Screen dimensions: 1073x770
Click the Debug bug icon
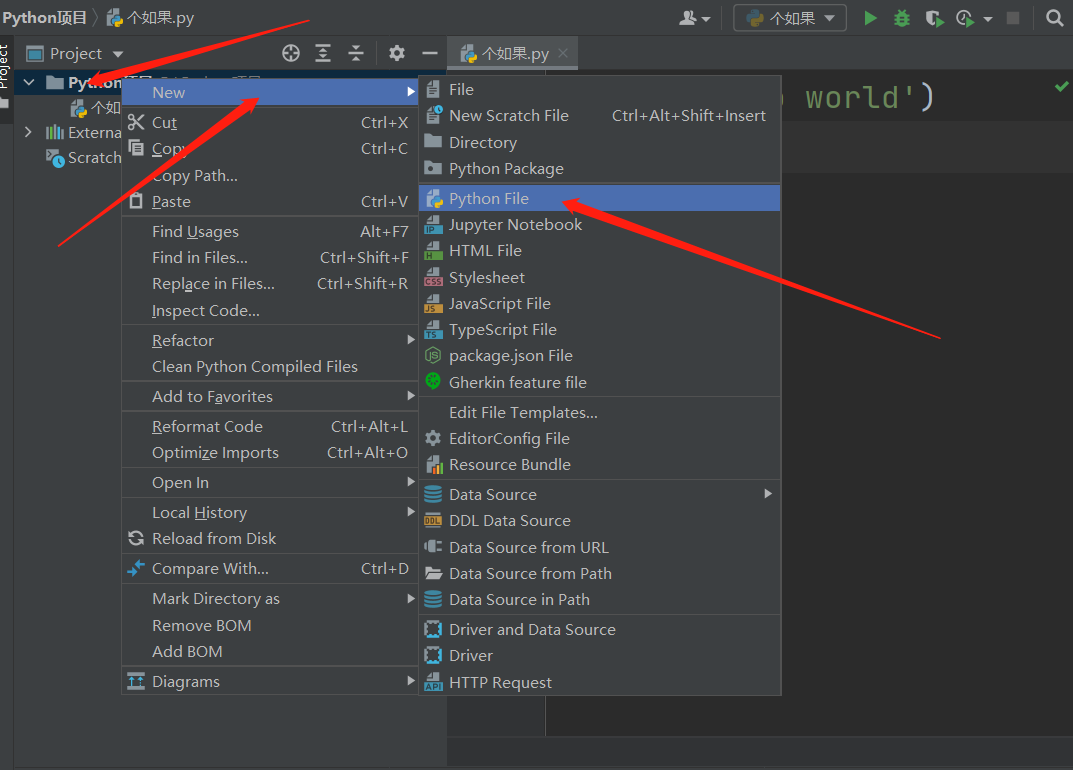[x=902, y=18]
